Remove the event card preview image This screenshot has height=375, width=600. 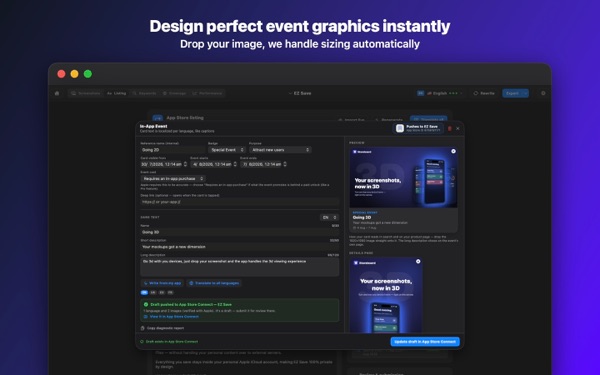coord(453,151)
